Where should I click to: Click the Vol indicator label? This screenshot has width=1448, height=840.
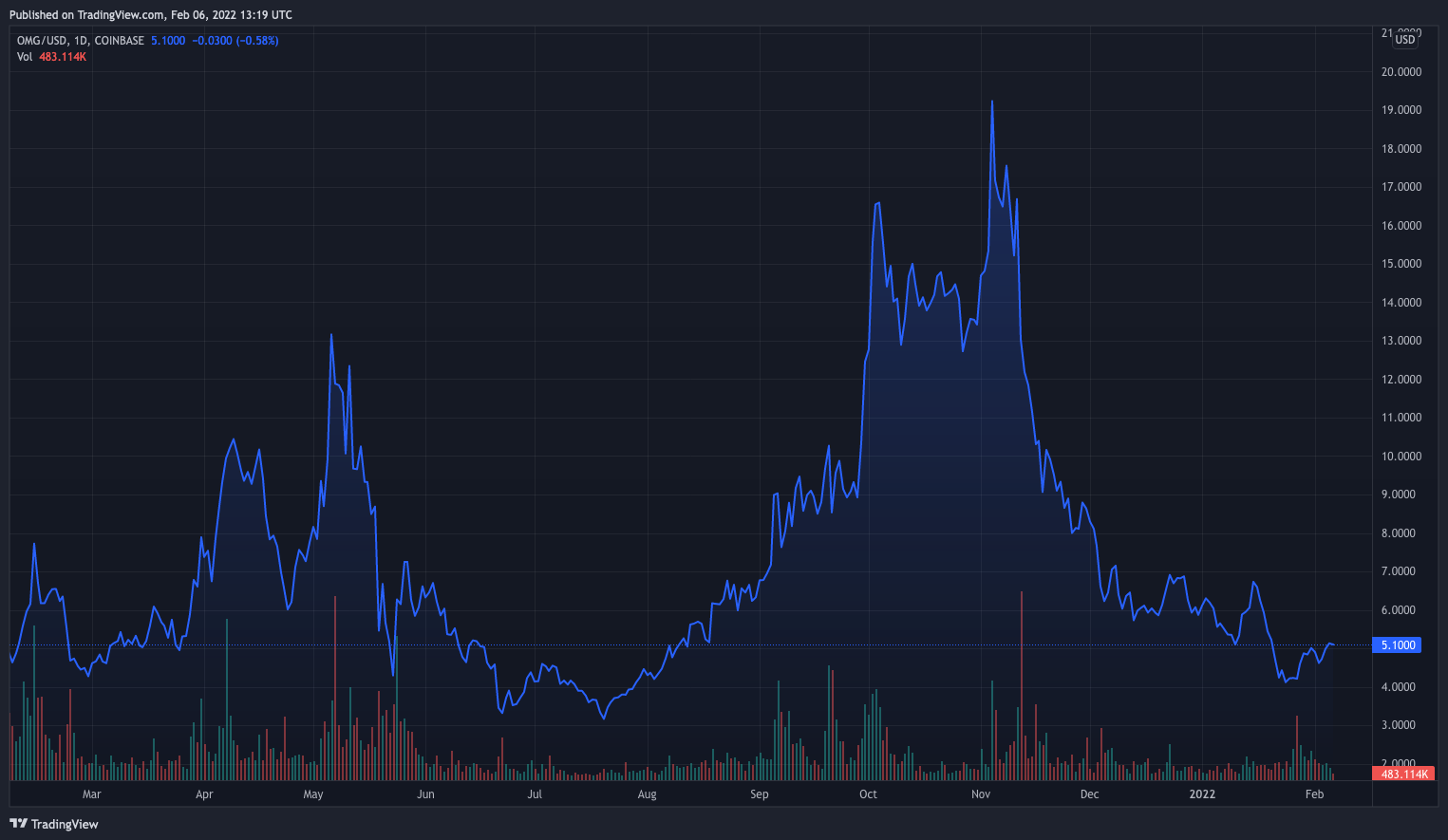[23, 56]
